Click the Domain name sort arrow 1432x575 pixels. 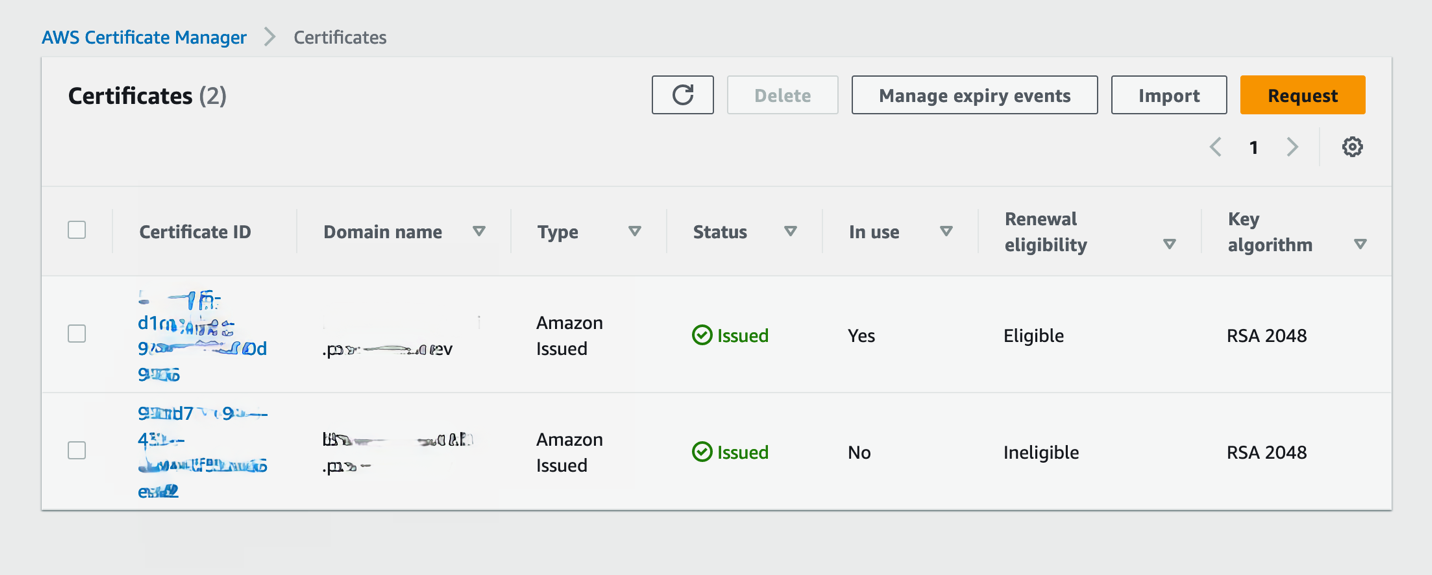479,231
